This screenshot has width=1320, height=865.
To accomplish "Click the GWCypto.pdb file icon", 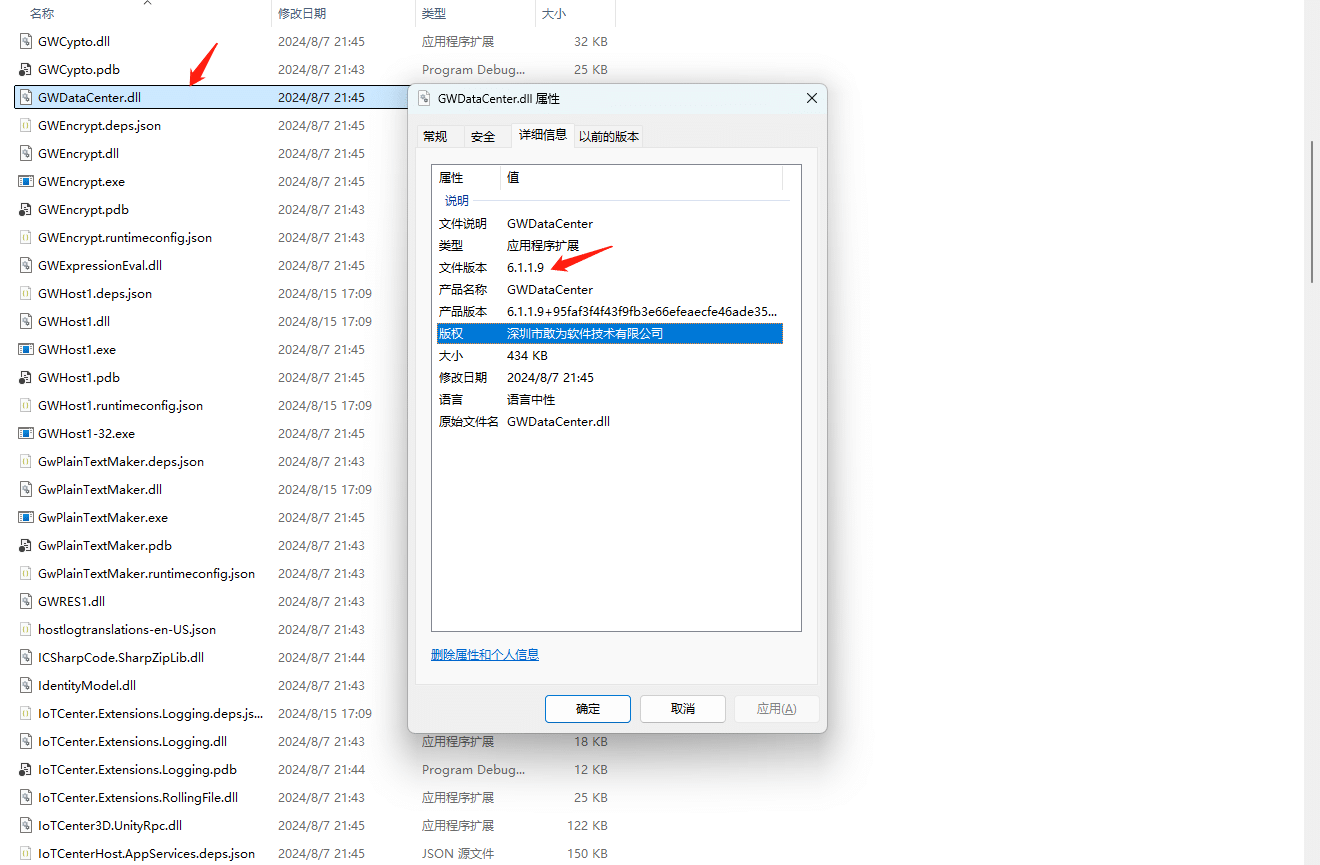I will tap(26, 70).
